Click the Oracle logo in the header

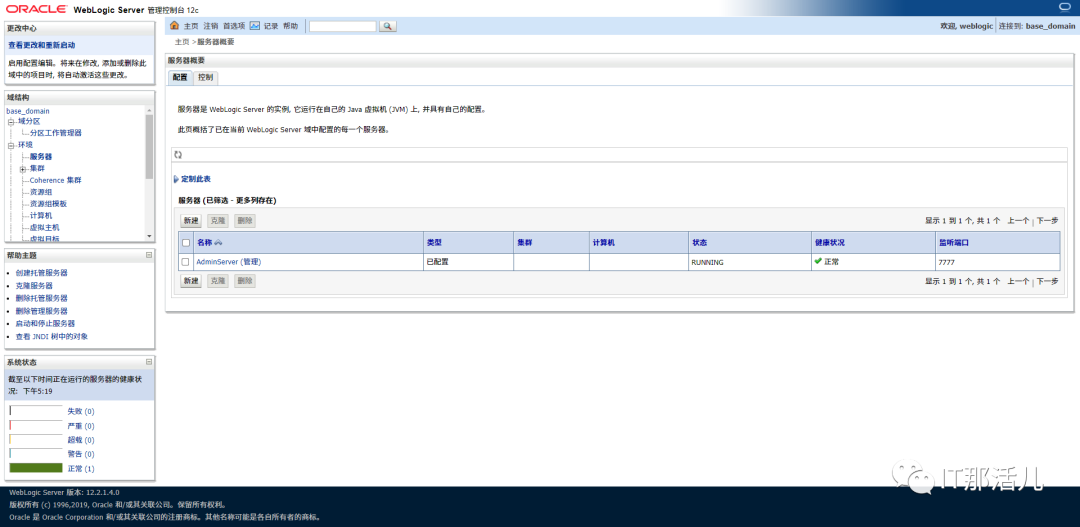pyautogui.click(x=37, y=9)
